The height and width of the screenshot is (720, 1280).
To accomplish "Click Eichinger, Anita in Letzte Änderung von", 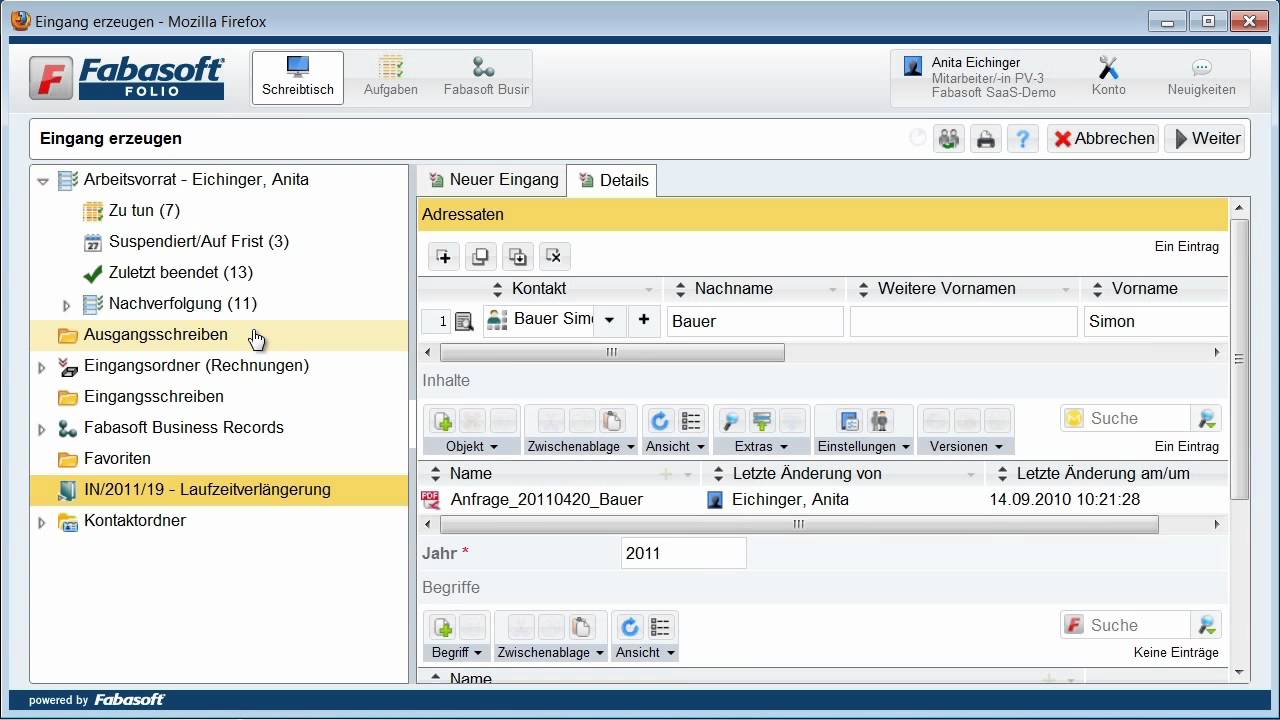I will tap(790, 500).
